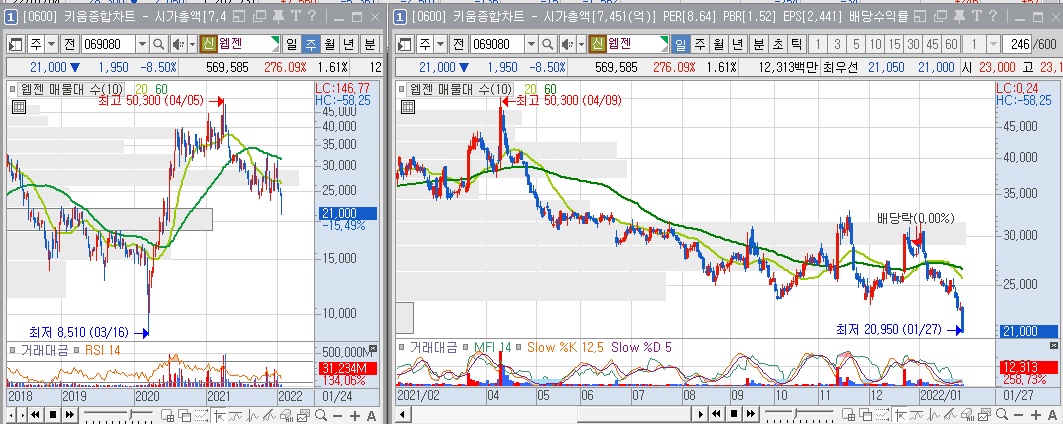Click search magnifier icon in right chart

[x=548, y=45]
